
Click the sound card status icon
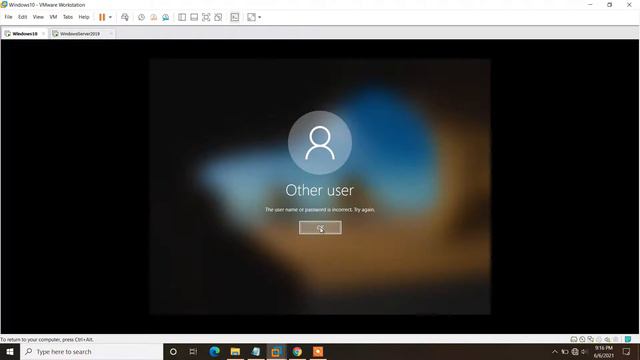point(607,339)
